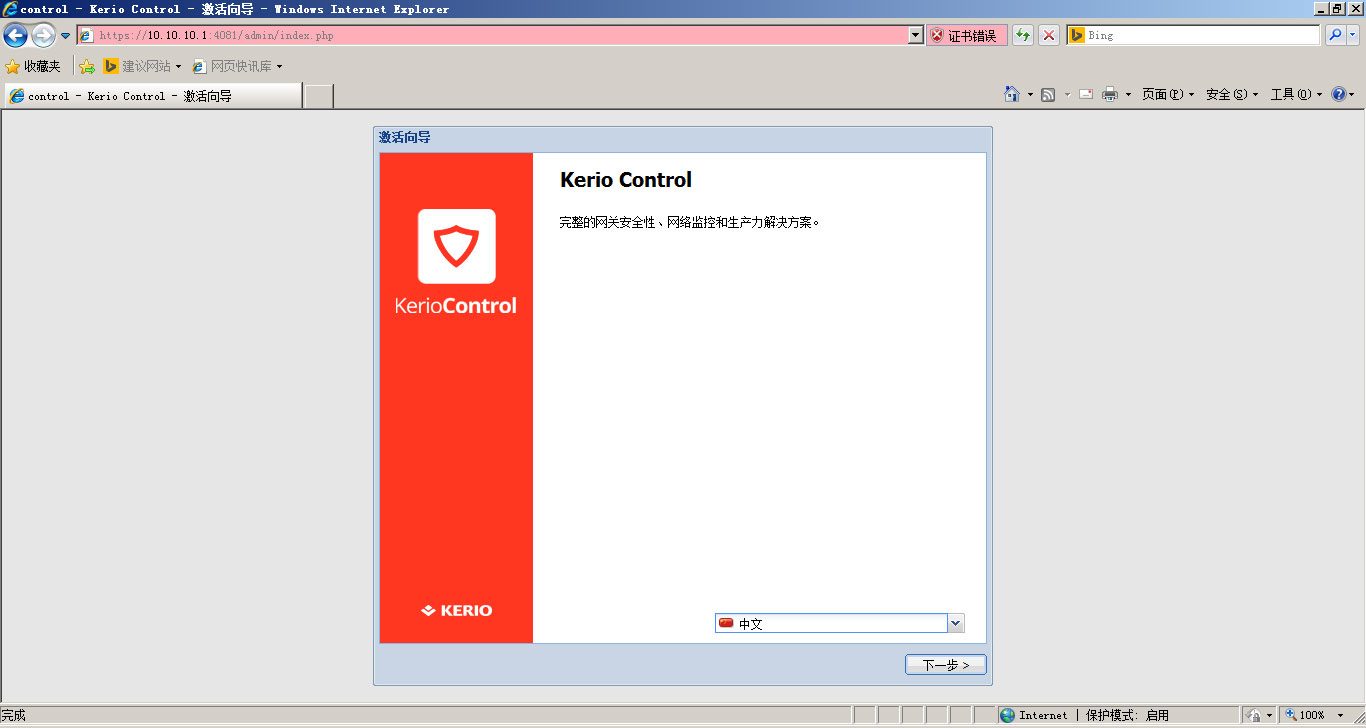Click the 下一步 > next button
Screen dimensions: 1366x728
tap(945, 665)
